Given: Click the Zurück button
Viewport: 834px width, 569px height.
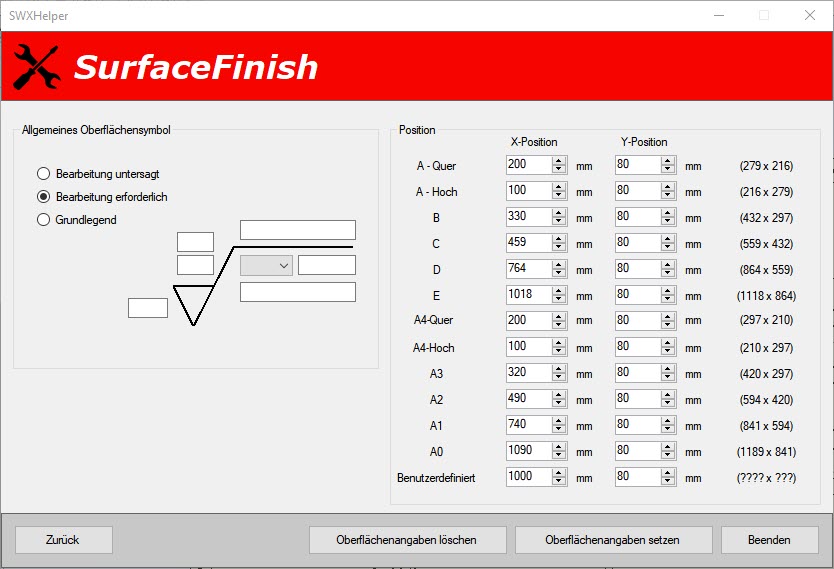Looking at the screenshot, I should [64, 540].
